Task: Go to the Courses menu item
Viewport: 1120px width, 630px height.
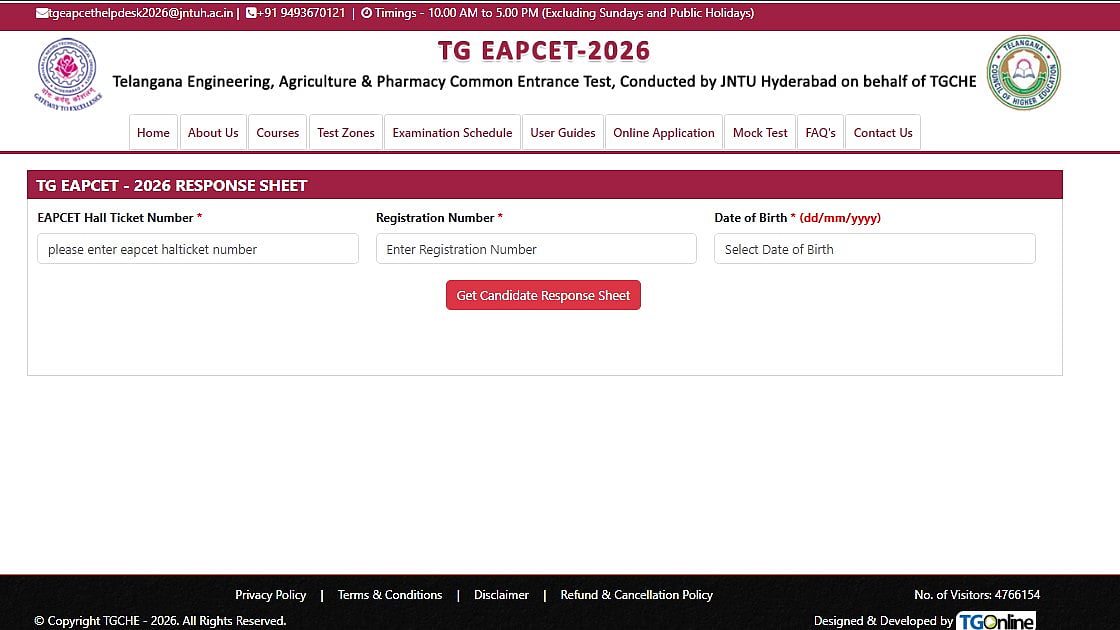Action: pos(277,133)
